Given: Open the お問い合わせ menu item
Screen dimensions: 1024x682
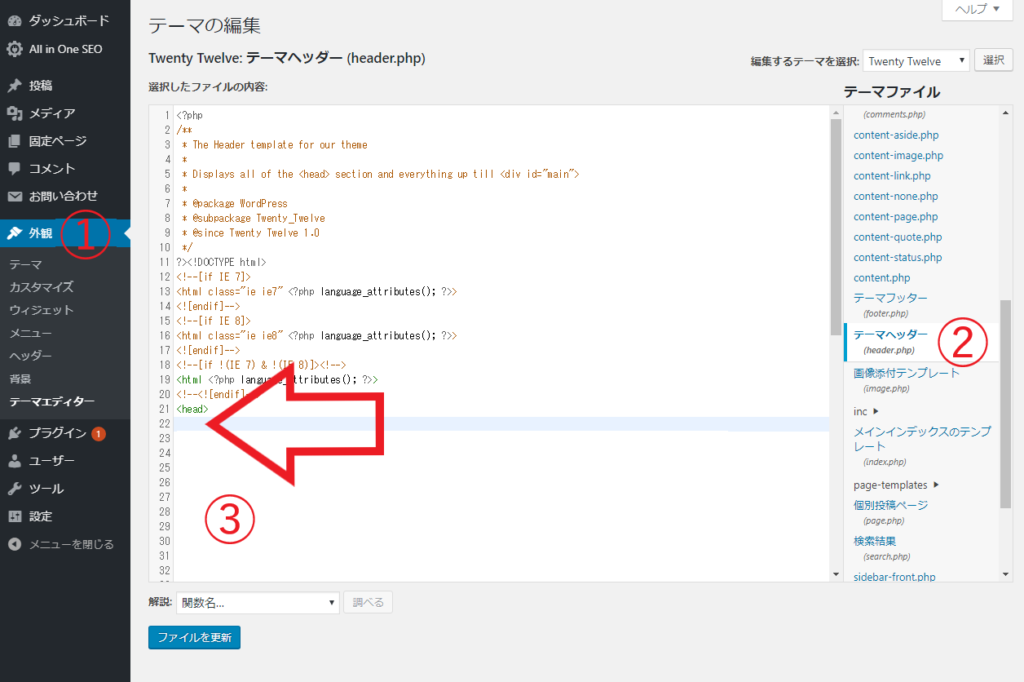Looking at the screenshot, I should tap(65, 196).
